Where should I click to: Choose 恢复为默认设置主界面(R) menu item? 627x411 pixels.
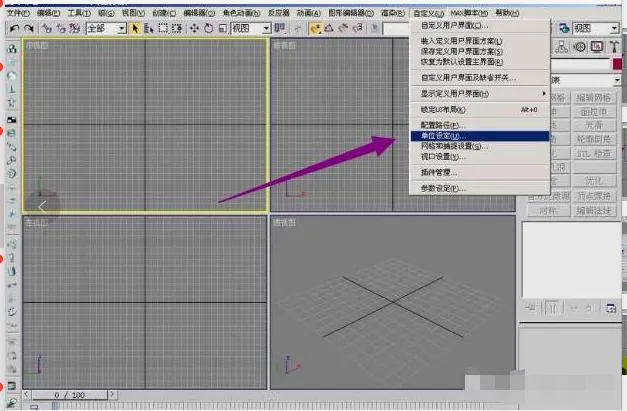click(x=480, y=62)
